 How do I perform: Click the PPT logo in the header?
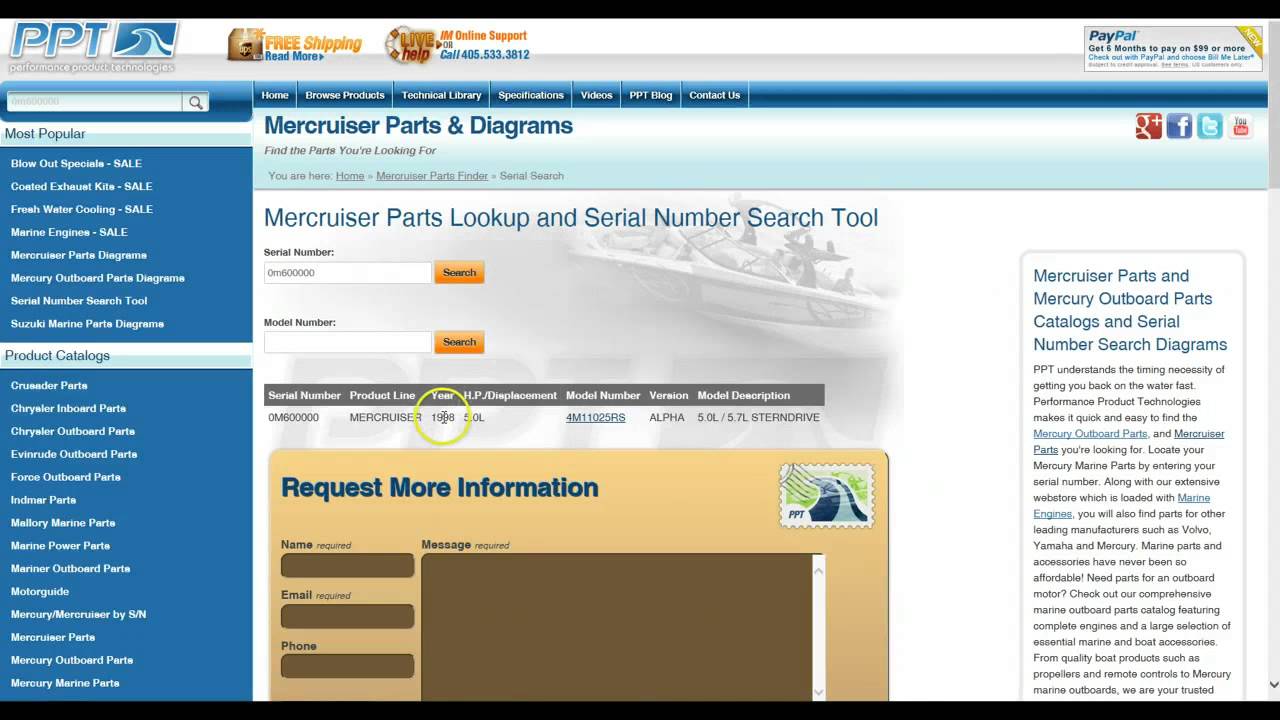click(x=94, y=48)
